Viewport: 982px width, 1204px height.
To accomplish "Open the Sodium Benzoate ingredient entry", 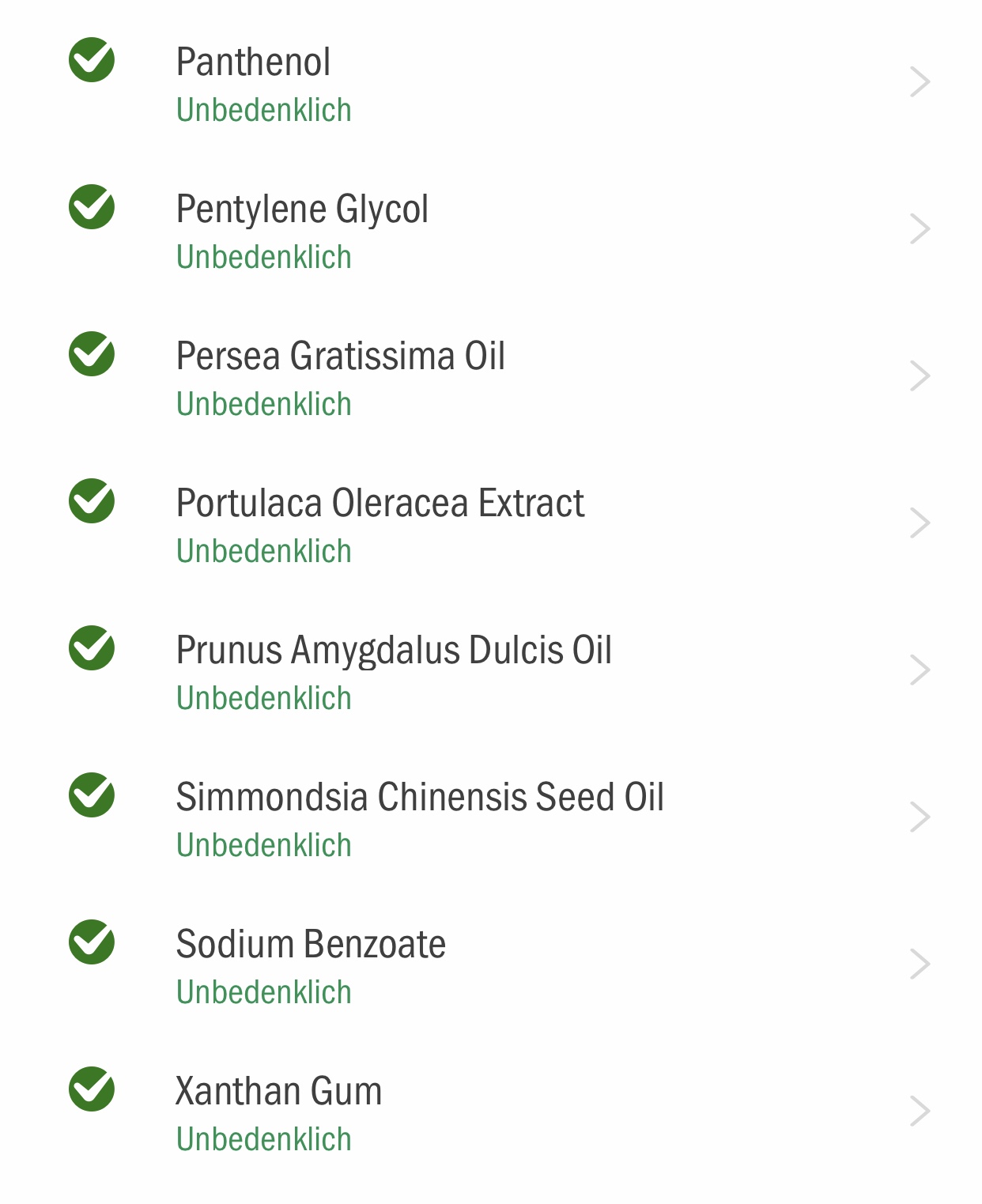I will tap(491, 964).
